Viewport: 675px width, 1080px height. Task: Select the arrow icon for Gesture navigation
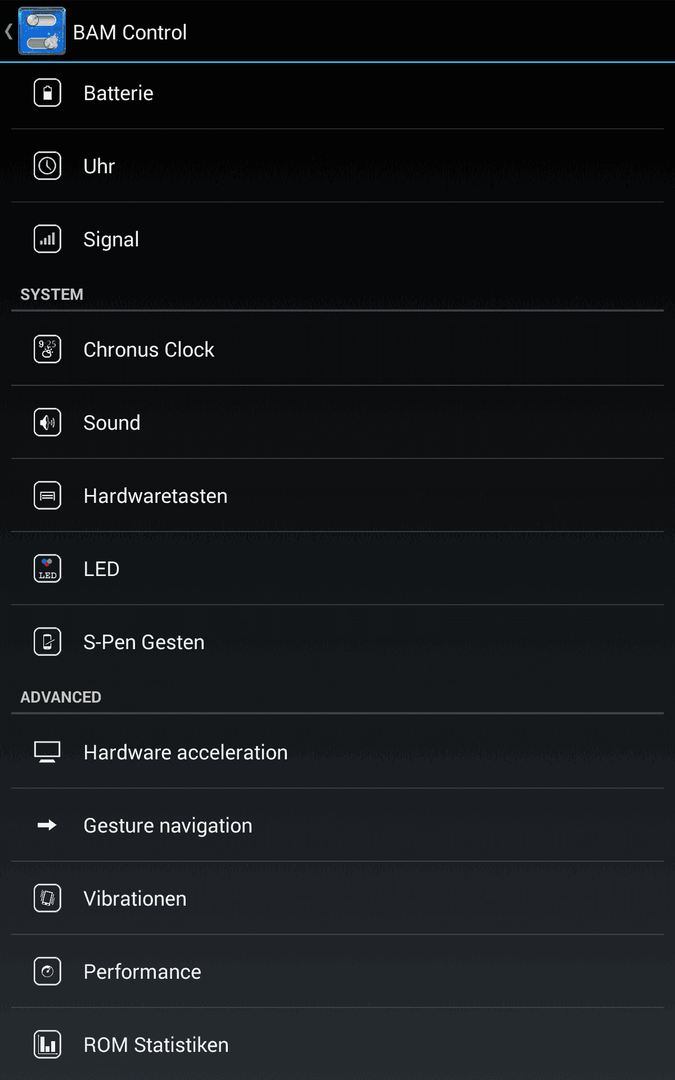click(x=47, y=824)
